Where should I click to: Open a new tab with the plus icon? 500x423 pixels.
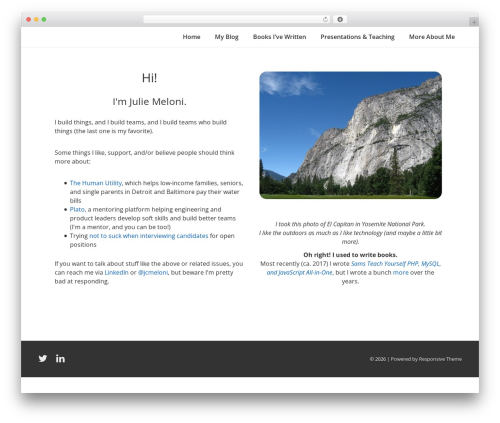(474, 22)
